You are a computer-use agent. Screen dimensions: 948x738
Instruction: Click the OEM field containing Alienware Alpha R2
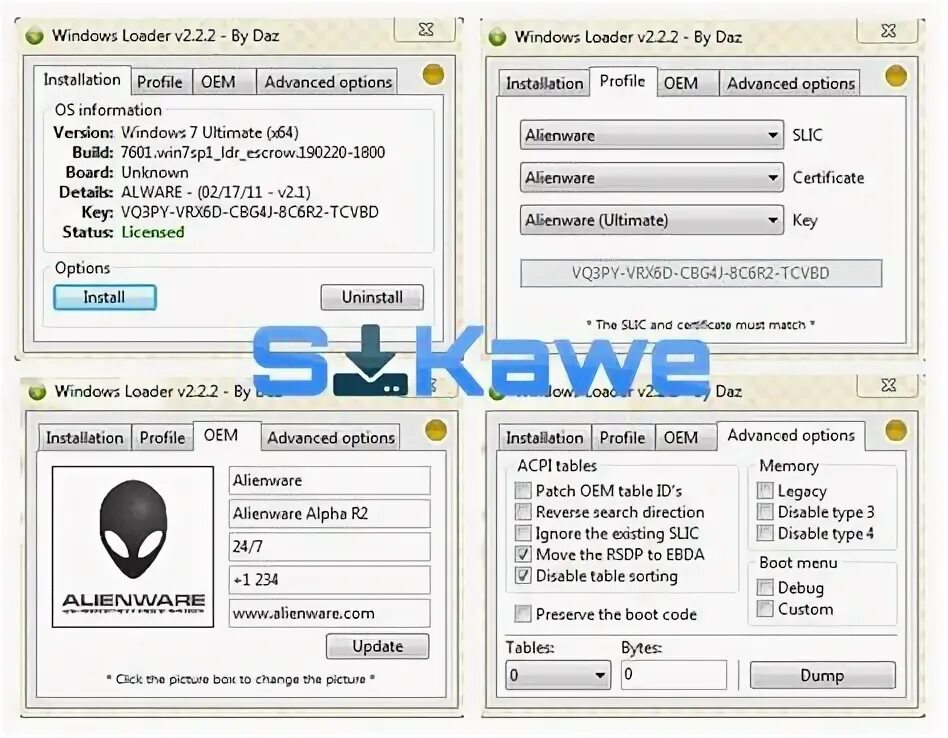tap(330, 514)
